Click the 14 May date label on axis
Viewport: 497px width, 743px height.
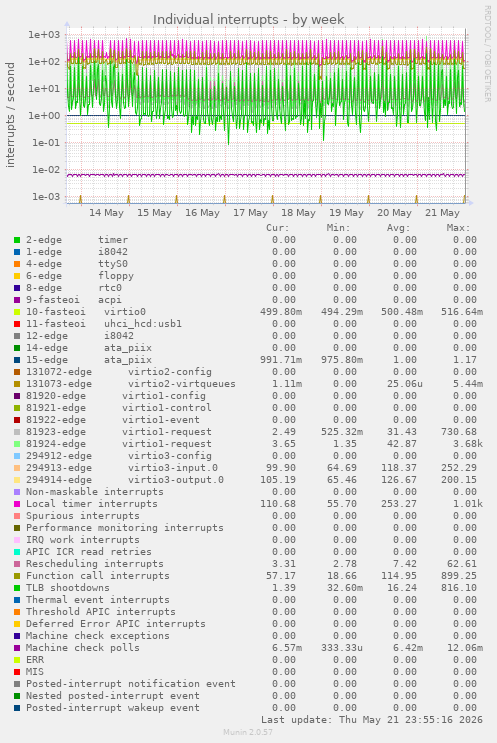coord(106,213)
